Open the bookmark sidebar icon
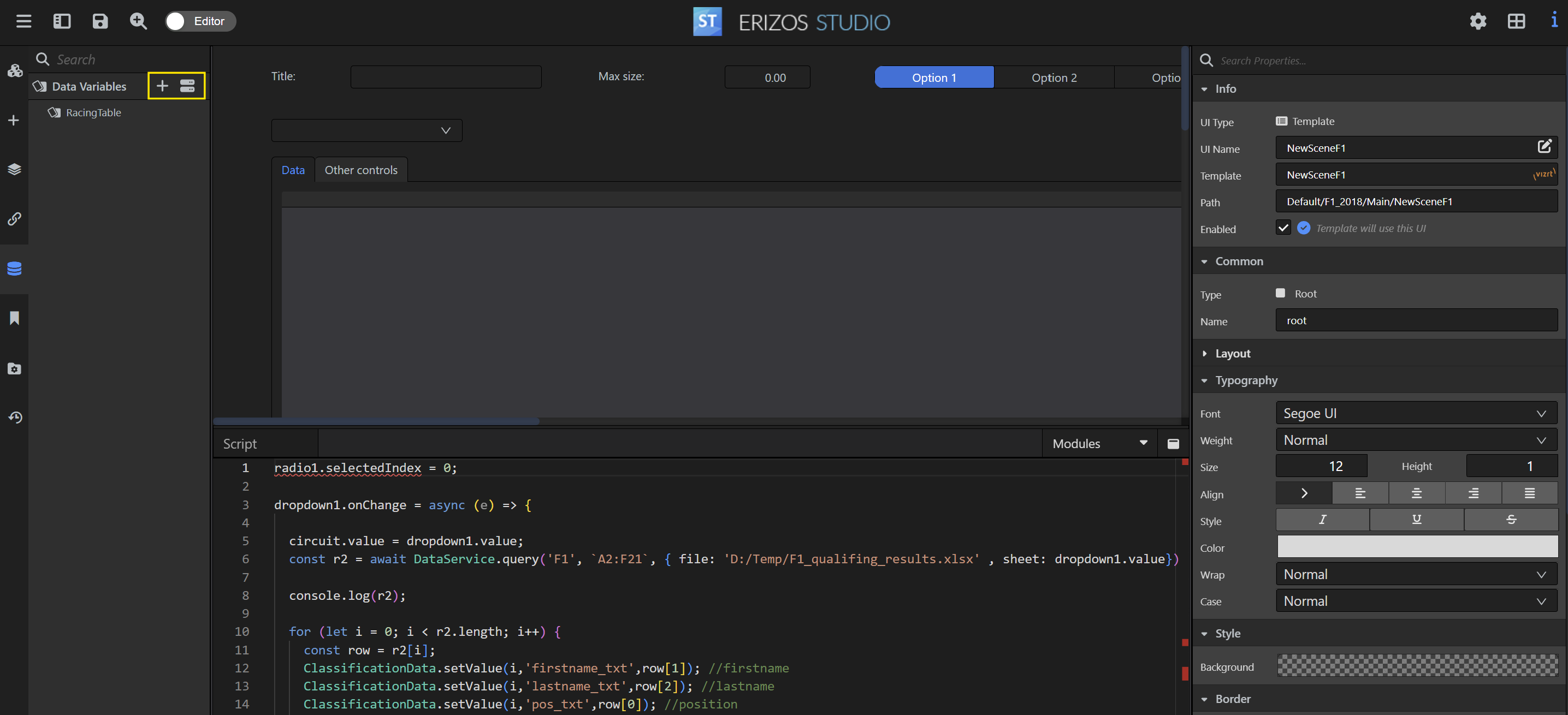Viewport: 1568px width, 715px height. click(x=15, y=318)
